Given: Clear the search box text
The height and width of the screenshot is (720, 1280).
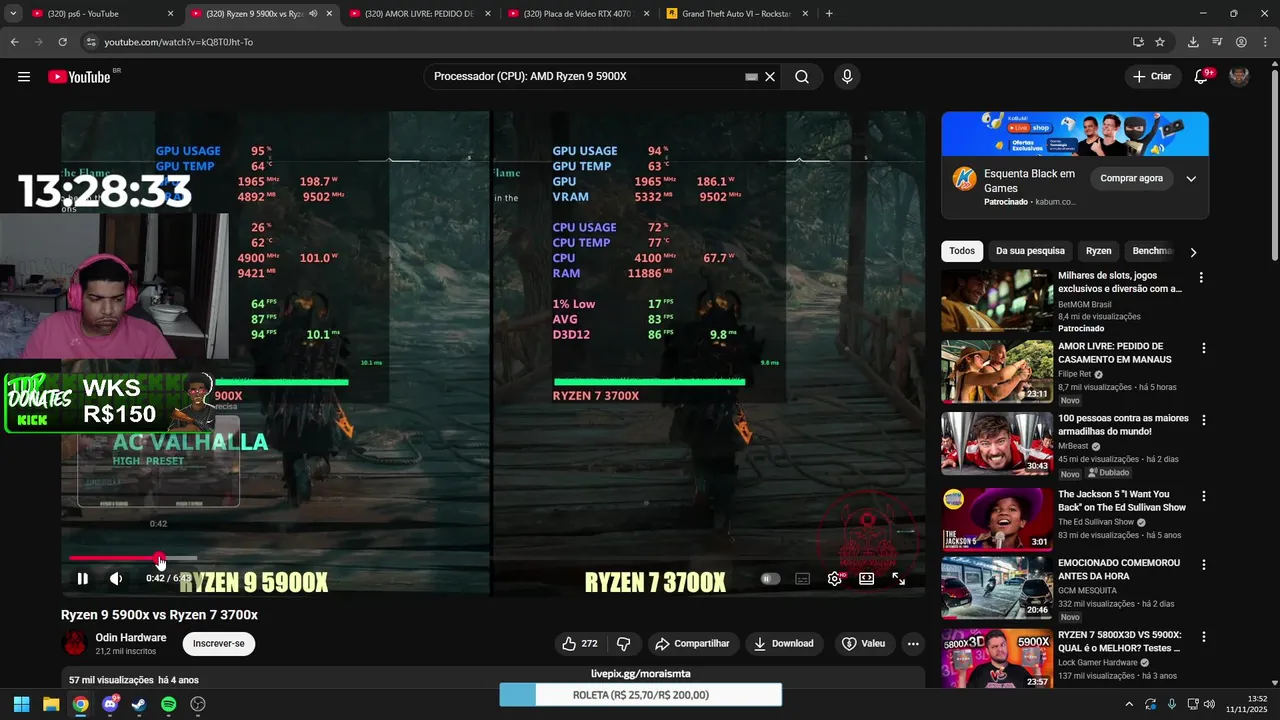Looking at the screenshot, I should pyautogui.click(x=770, y=77).
